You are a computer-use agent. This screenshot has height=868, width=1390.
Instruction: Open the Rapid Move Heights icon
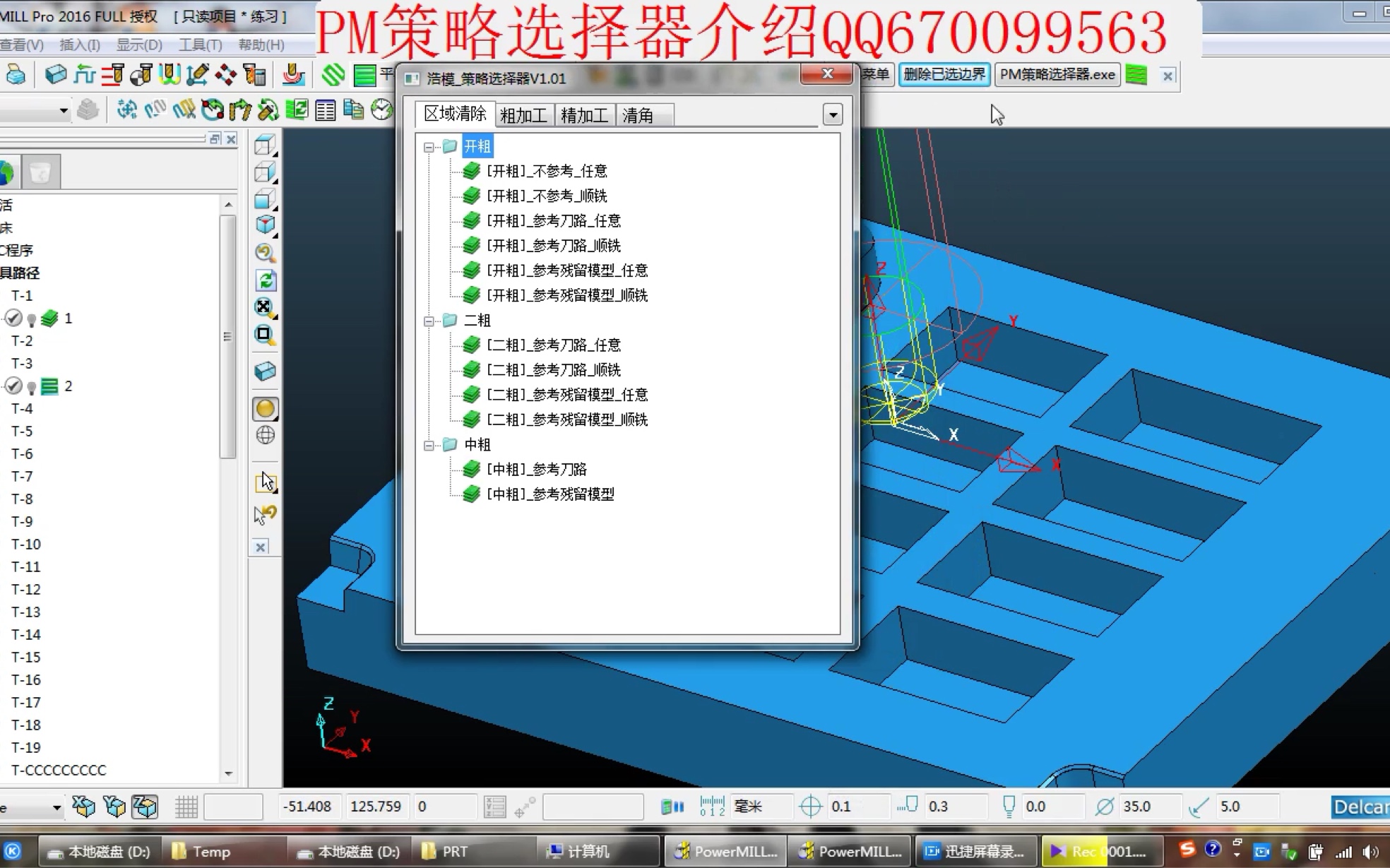84,74
